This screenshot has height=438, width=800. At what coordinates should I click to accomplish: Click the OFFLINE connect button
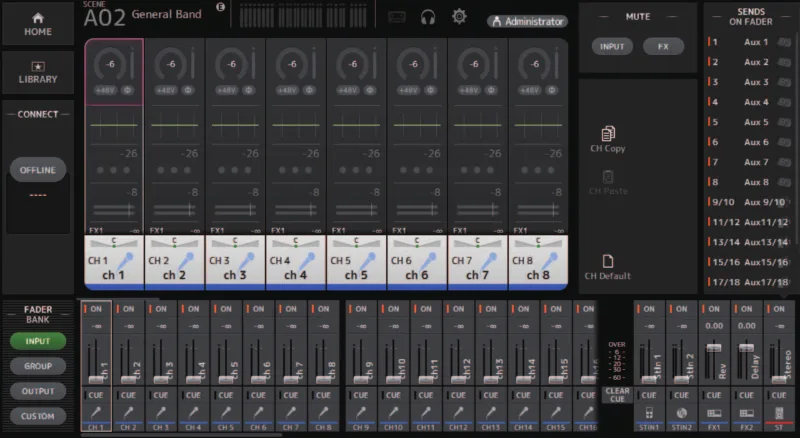point(38,170)
